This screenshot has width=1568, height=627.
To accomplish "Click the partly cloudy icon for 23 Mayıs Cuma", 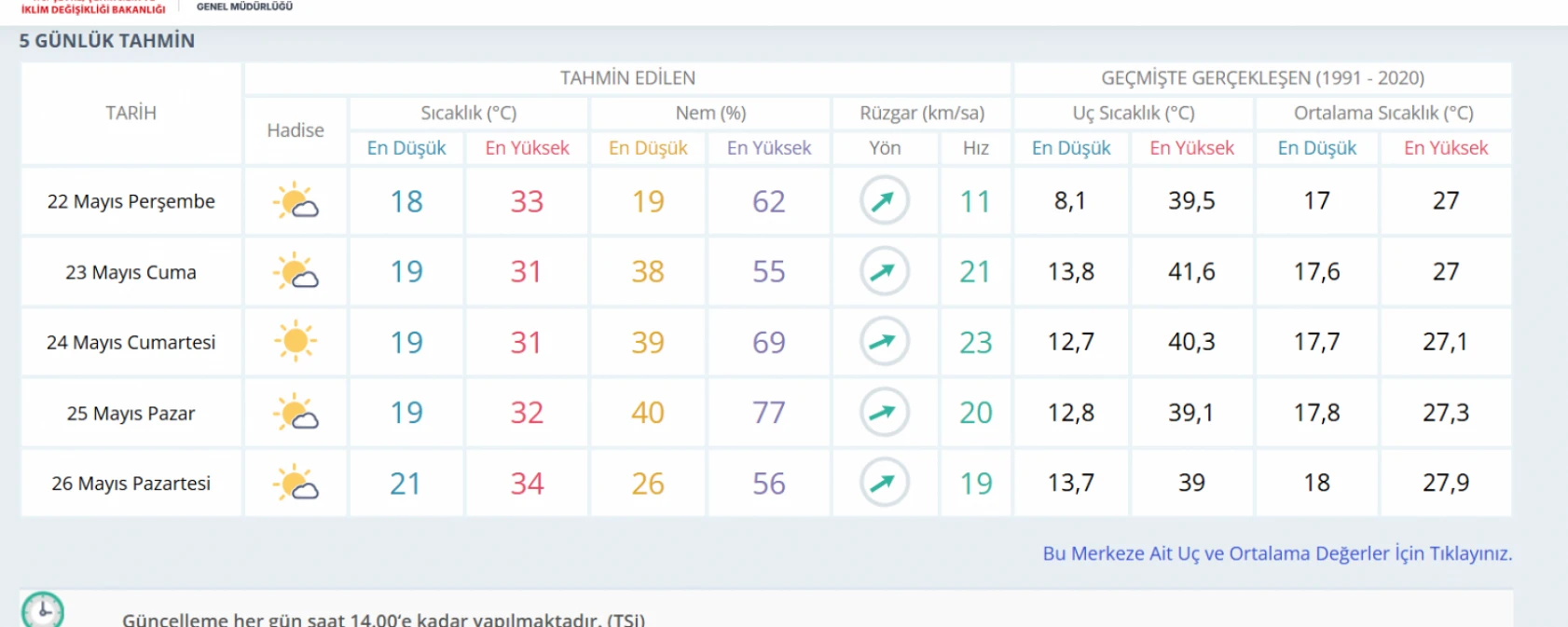I will [x=296, y=272].
